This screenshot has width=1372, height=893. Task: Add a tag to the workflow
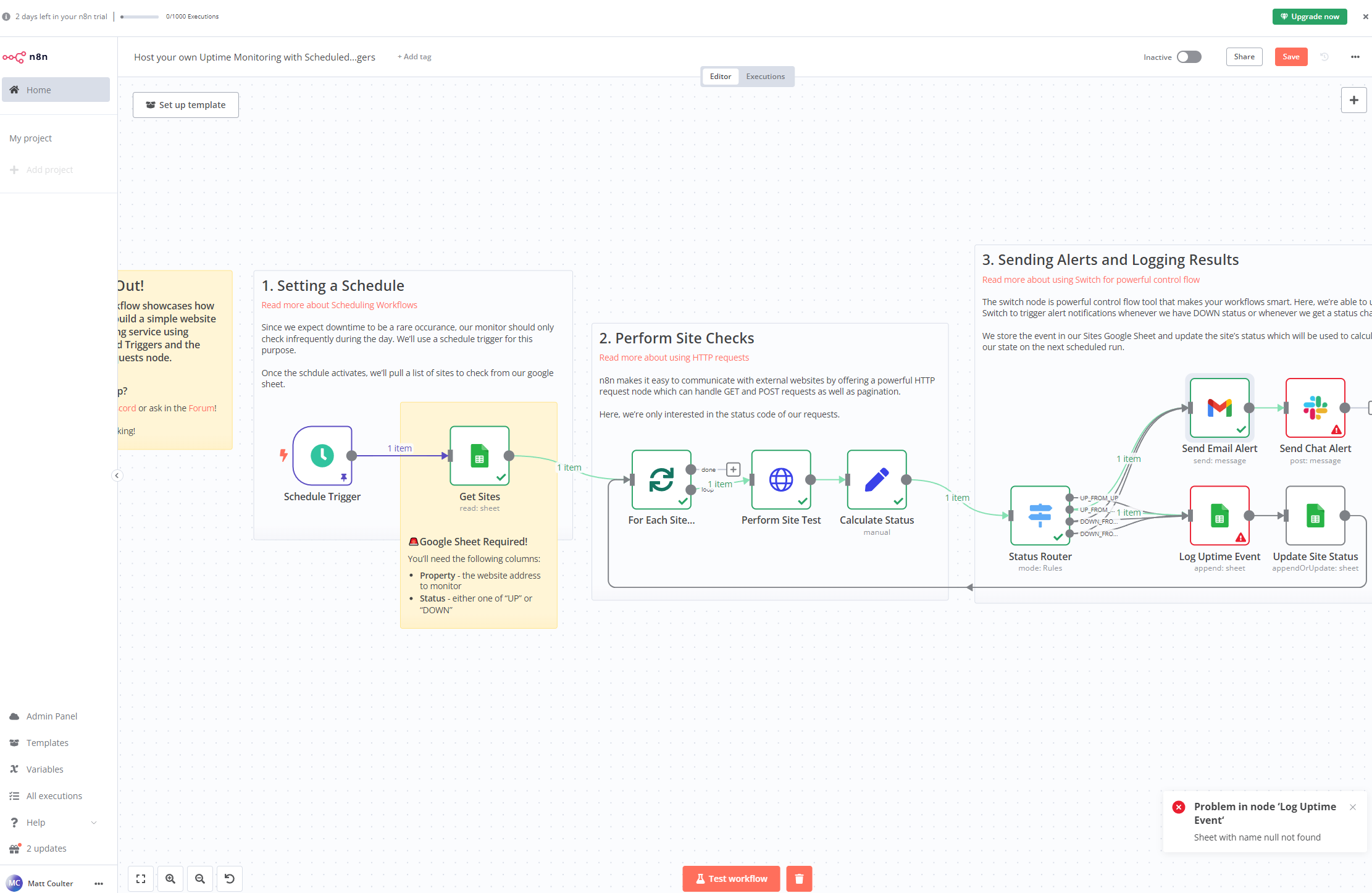click(414, 57)
